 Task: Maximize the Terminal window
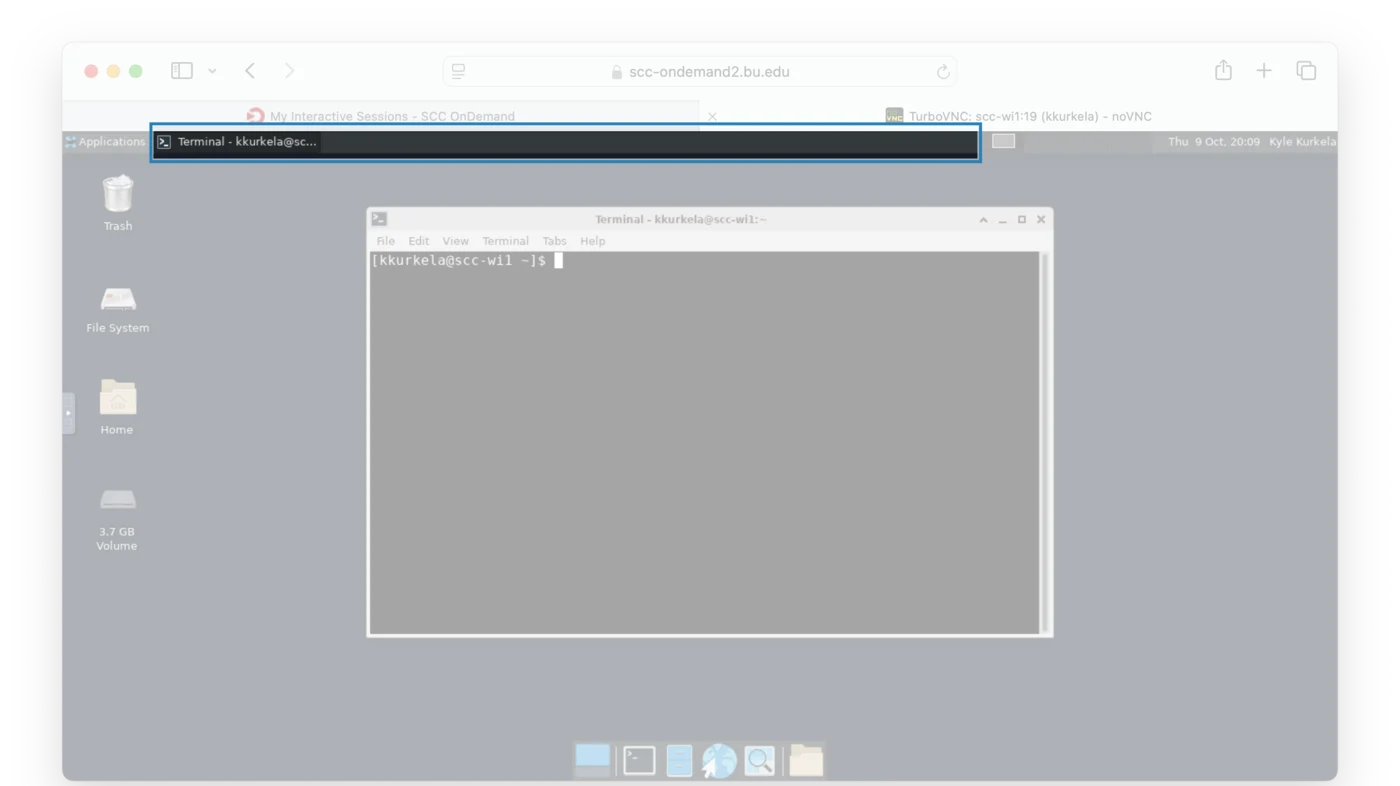click(x=1021, y=219)
